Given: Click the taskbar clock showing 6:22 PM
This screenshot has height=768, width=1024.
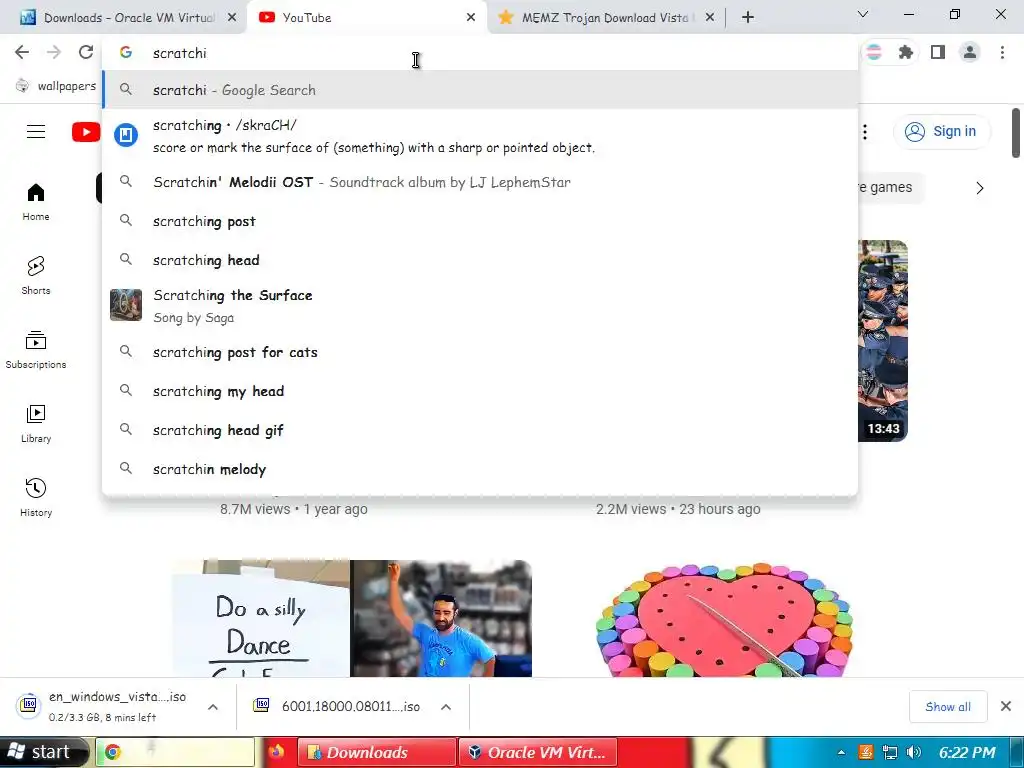Looking at the screenshot, I should point(967,752).
